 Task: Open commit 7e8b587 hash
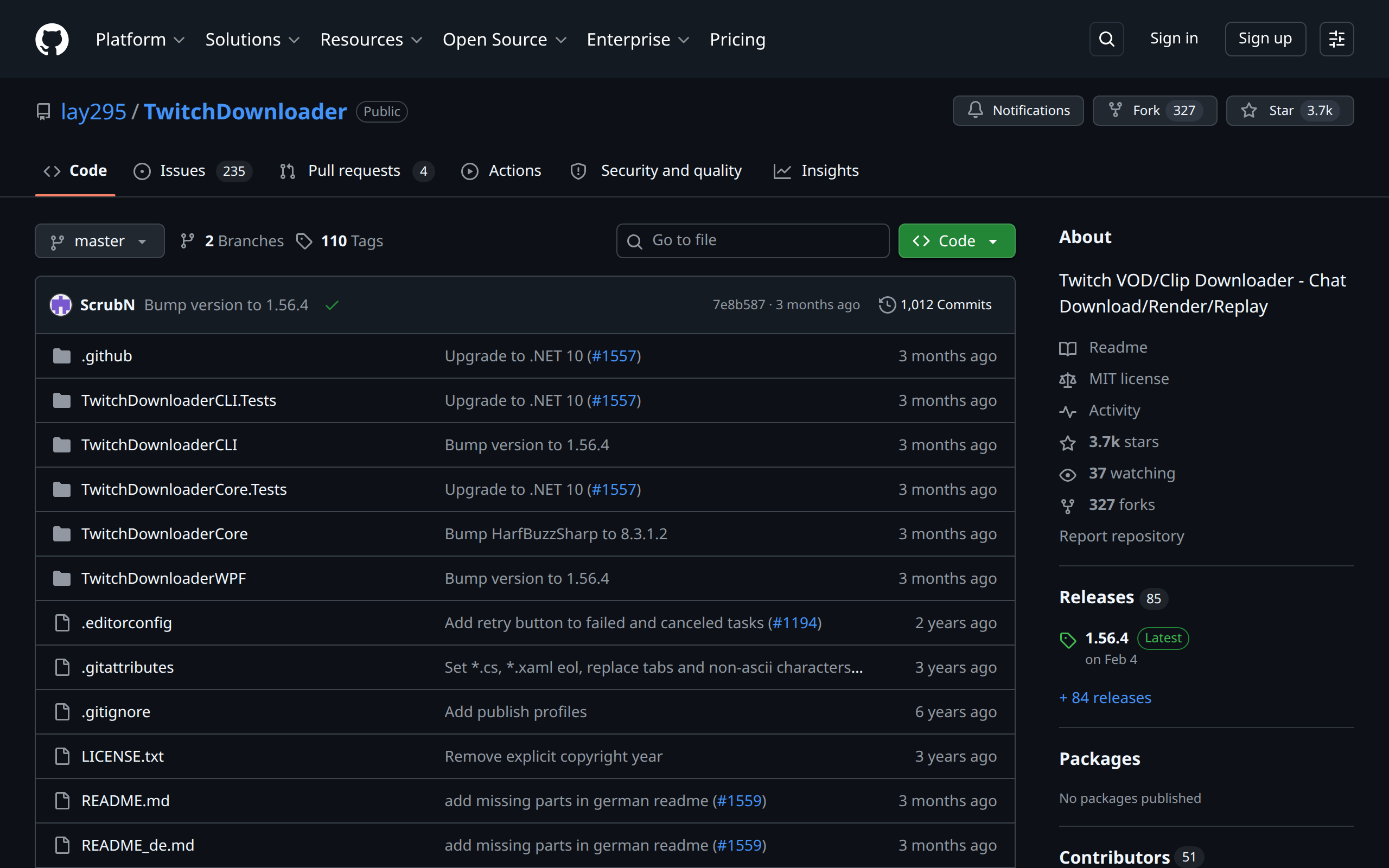pos(738,305)
